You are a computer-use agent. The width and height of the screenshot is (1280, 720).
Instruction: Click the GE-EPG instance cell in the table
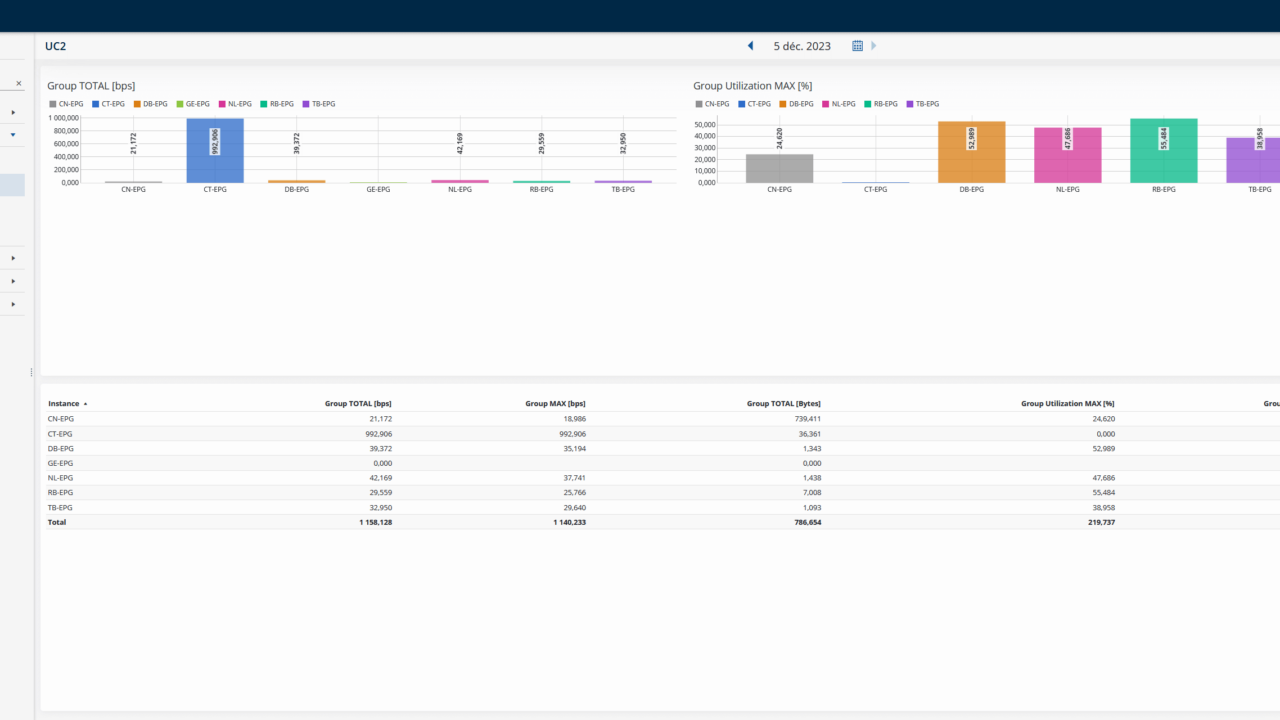(x=60, y=463)
